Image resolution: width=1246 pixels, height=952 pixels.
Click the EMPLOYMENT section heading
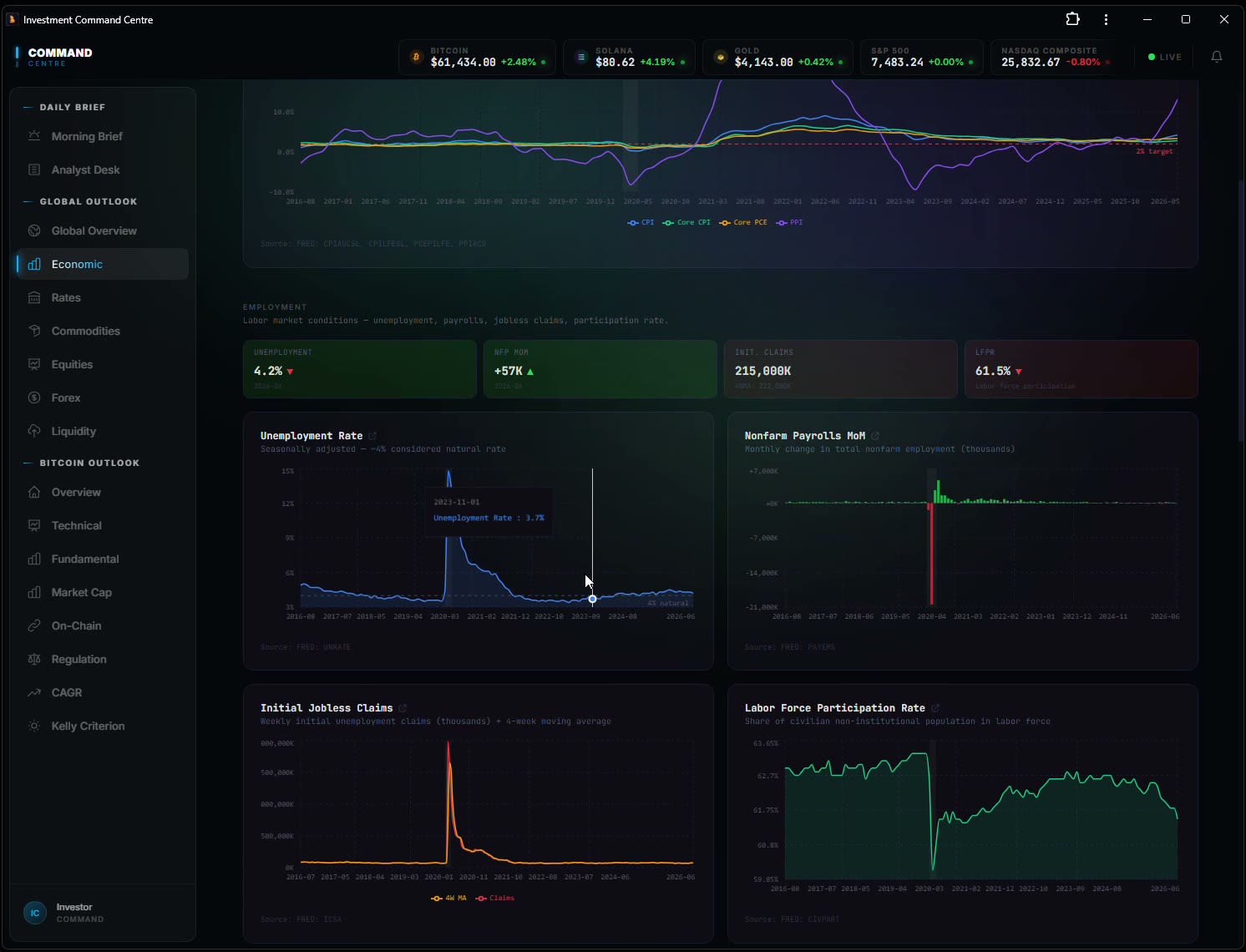point(275,307)
